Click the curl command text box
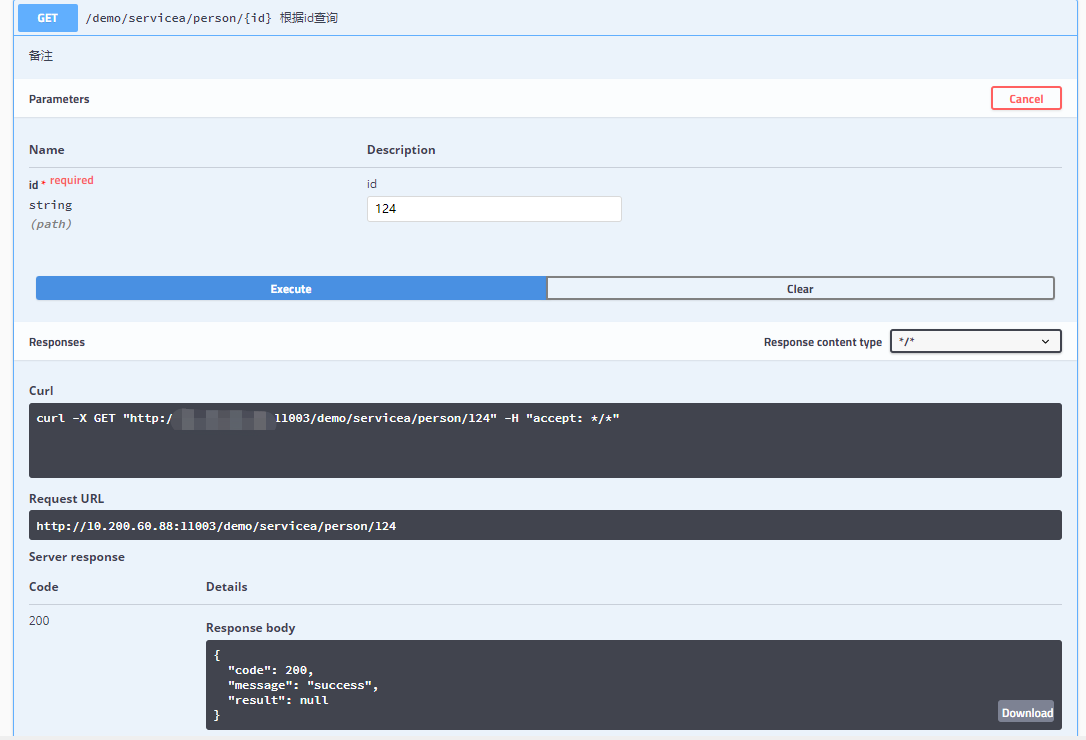Viewport: 1086px width, 740px height. click(x=545, y=440)
